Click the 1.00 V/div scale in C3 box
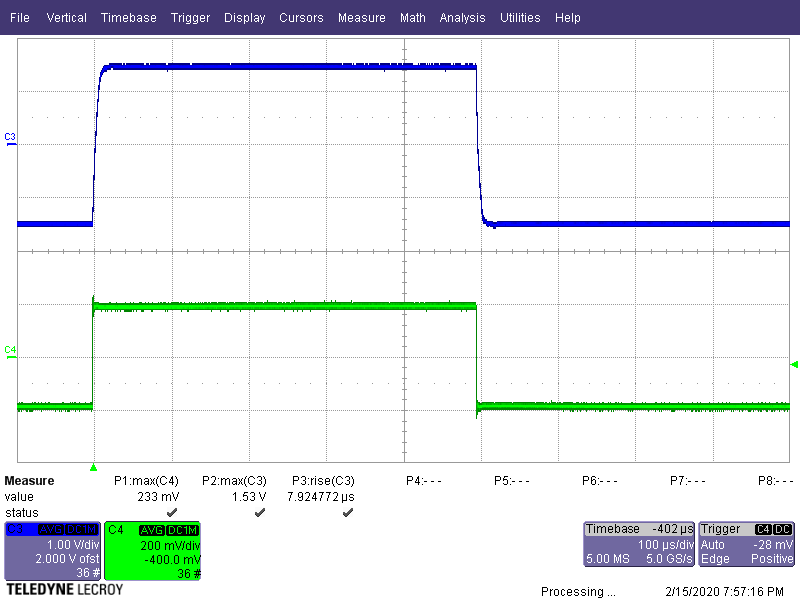The width and height of the screenshot is (800, 600). 73,545
